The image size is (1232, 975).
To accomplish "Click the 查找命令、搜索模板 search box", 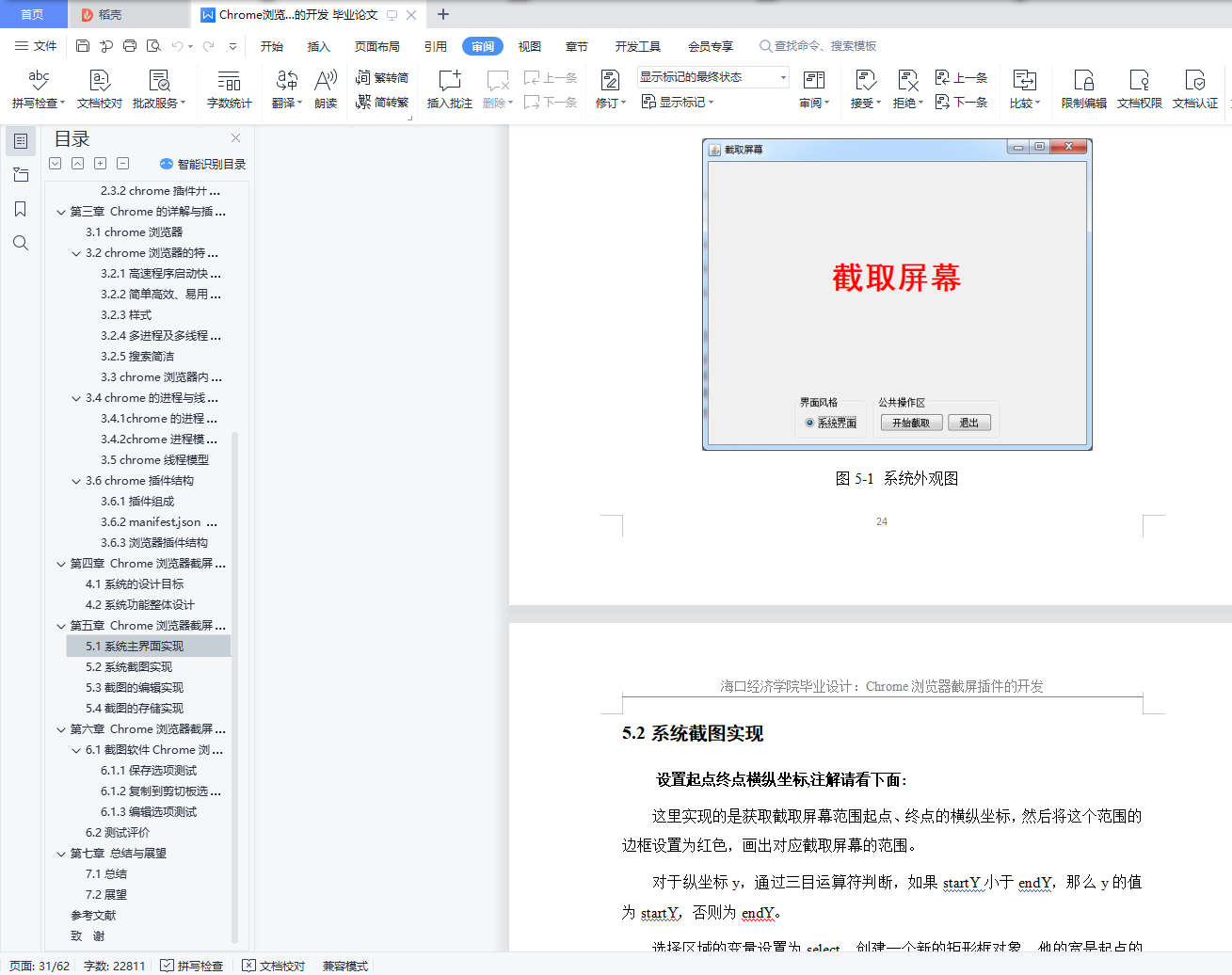I will coord(819,46).
